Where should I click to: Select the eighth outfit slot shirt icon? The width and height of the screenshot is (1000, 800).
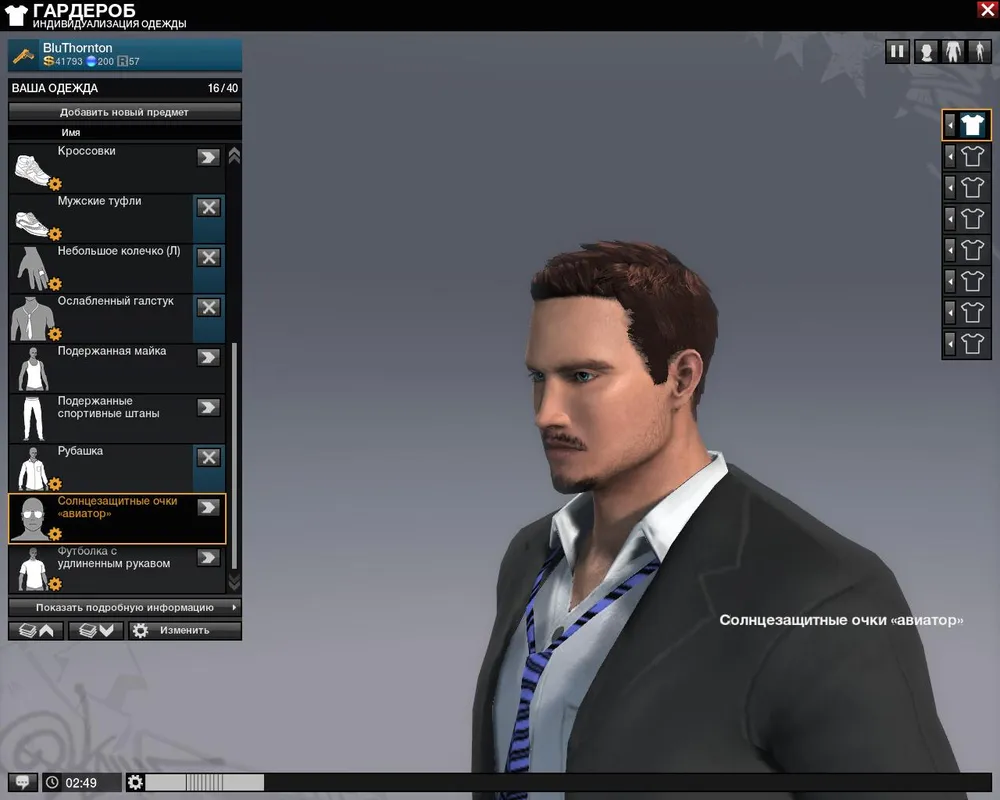(973, 344)
